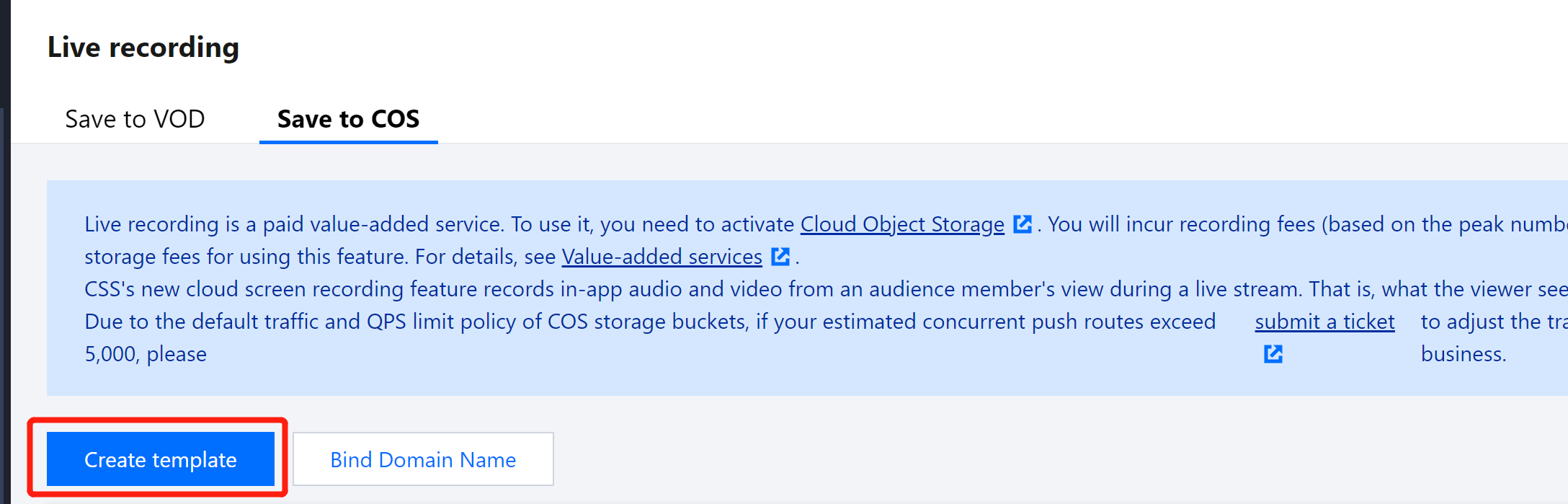Click the submit a ticket link
The height and width of the screenshot is (504, 1568).
click(1324, 322)
